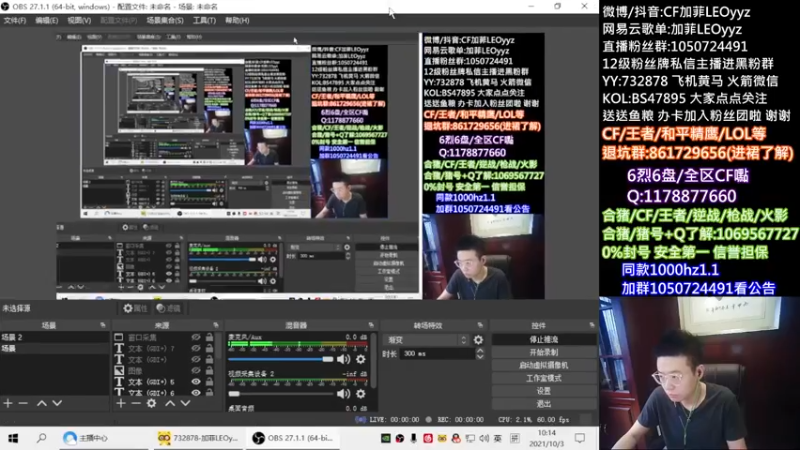Click the taskbar clock showing 10:14

pyautogui.click(x=546, y=438)
